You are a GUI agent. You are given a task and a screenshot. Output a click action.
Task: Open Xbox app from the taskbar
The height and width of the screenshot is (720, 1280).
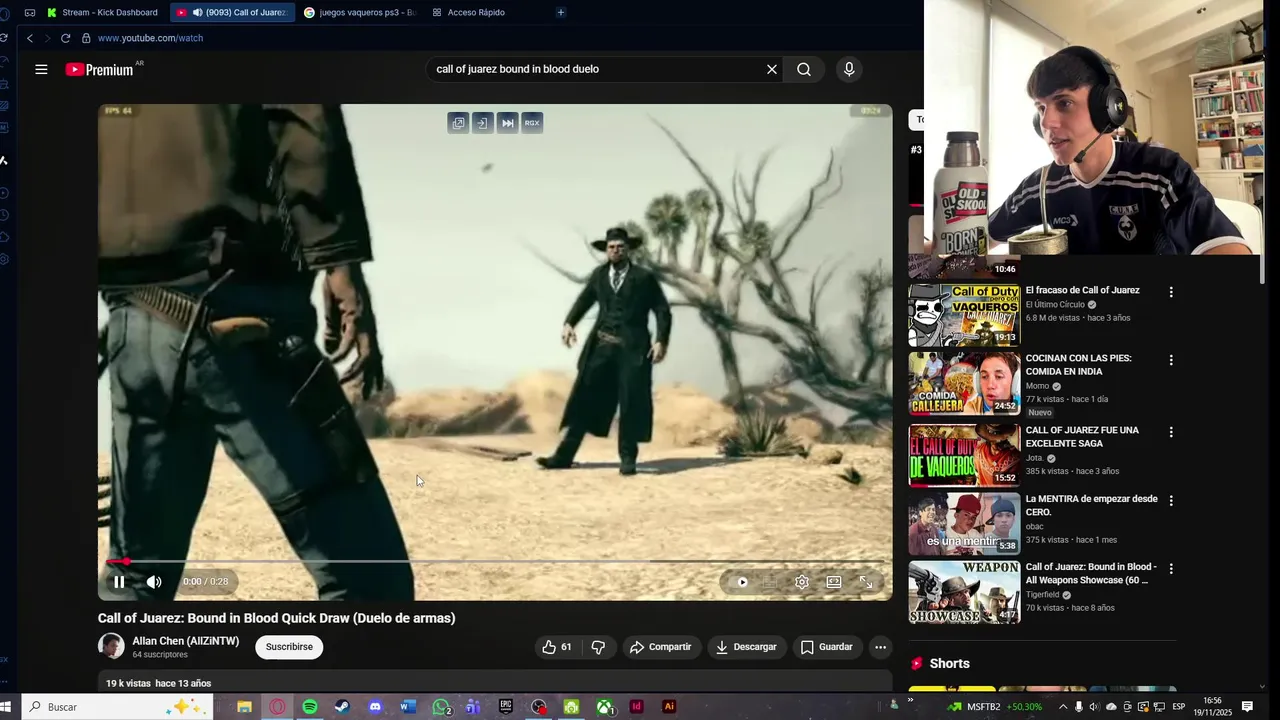click(x=605, y=707)
